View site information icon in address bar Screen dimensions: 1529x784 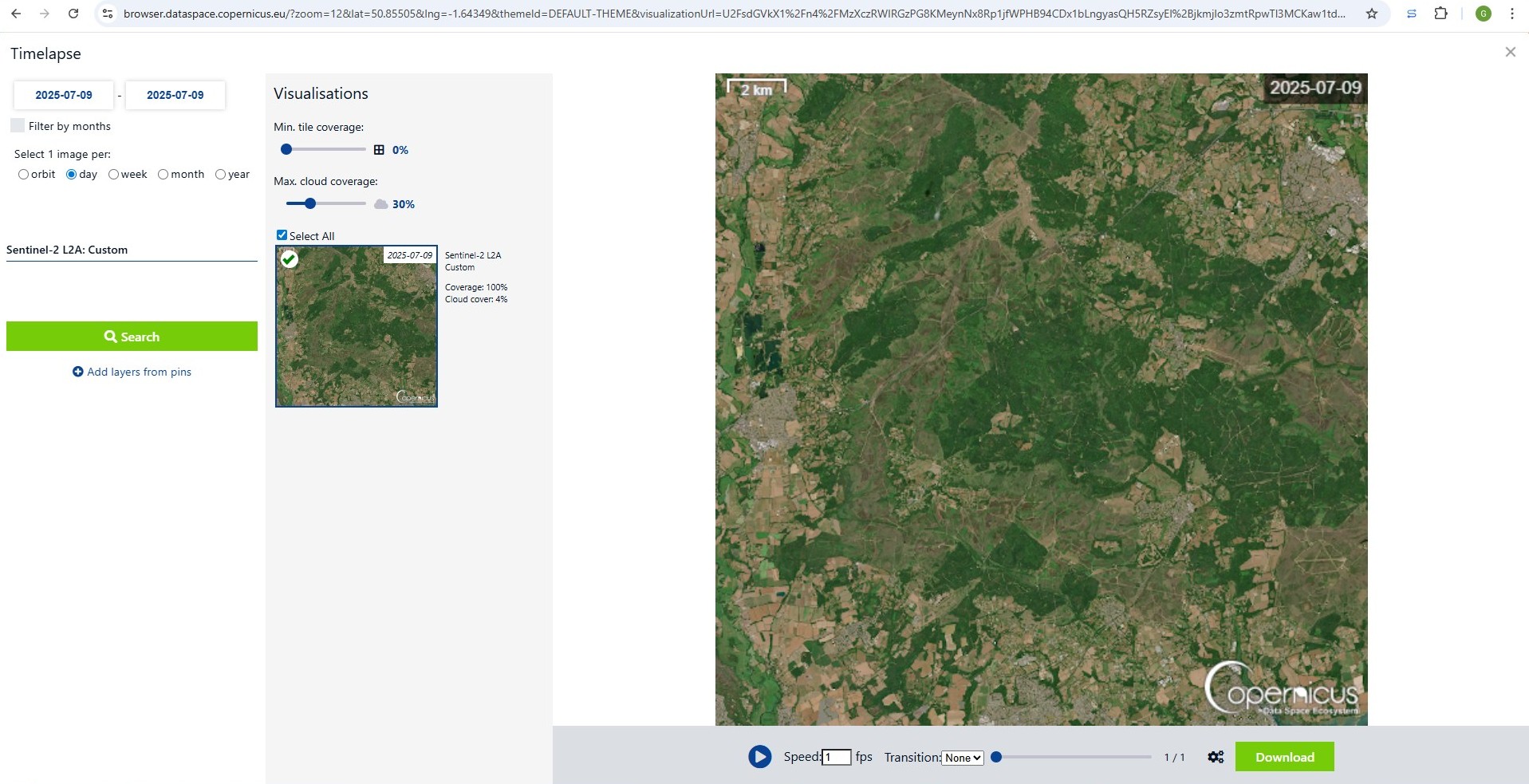tap(108, 14)
